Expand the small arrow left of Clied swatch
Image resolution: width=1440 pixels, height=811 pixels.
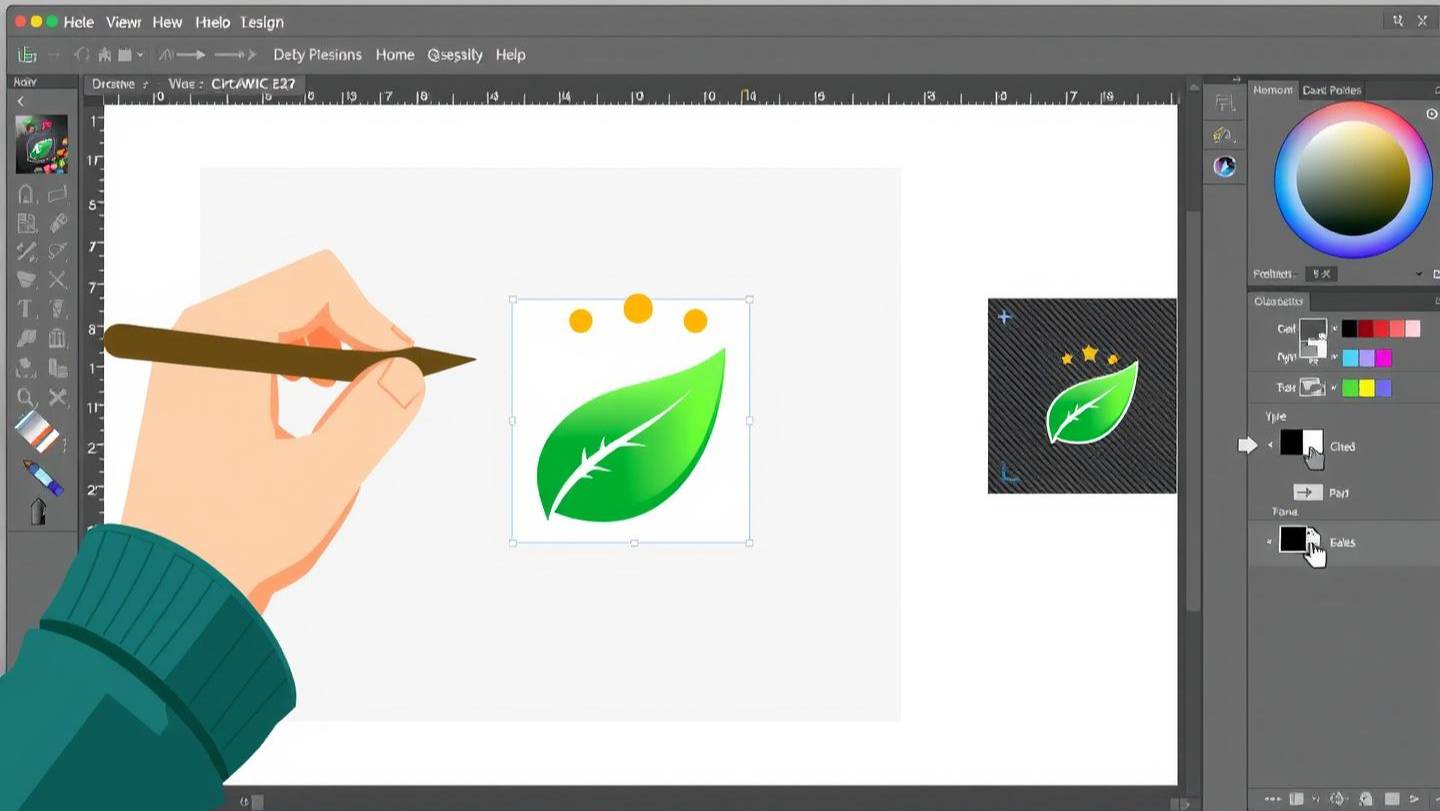(x=1270, y=445)
